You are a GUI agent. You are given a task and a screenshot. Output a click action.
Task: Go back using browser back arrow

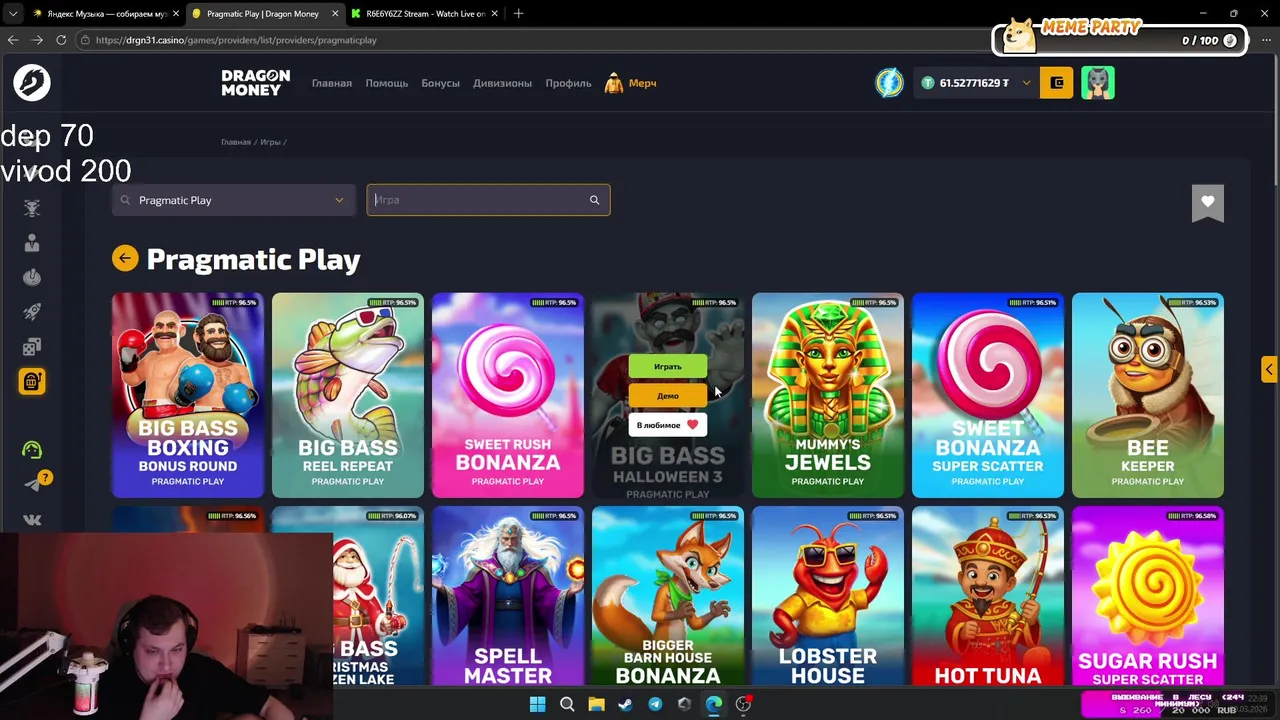[x=13, y=40]
